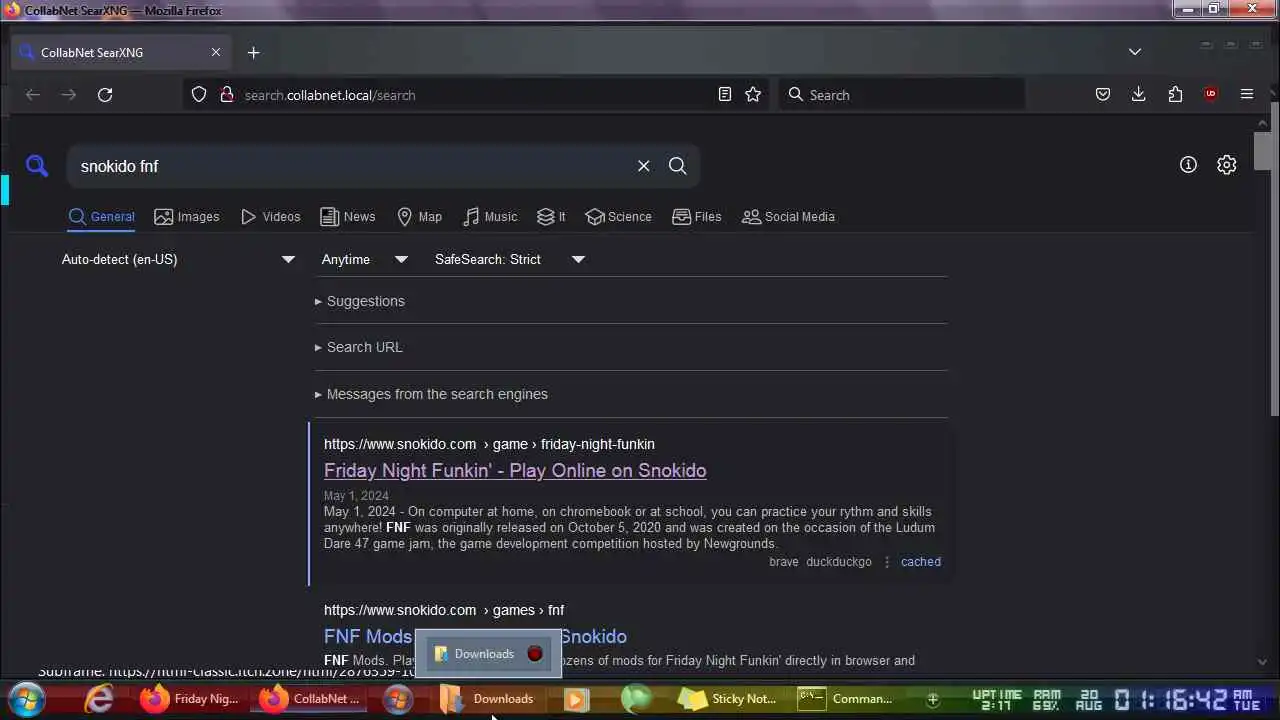Bookmark this page with star
The height and width of the screenshot is (720, 1280).
click(x=753, y=94)
